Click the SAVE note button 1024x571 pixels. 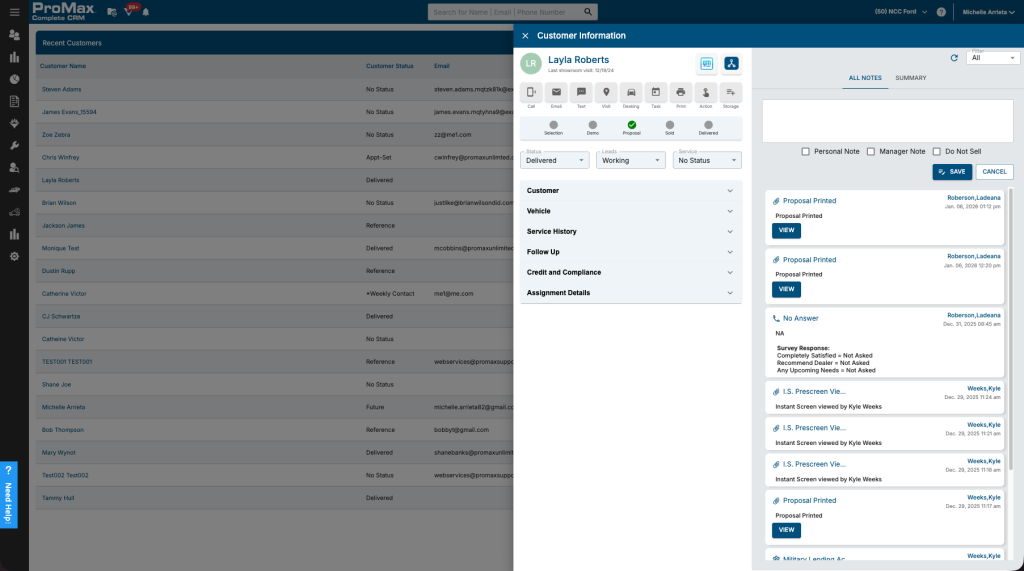952,172
